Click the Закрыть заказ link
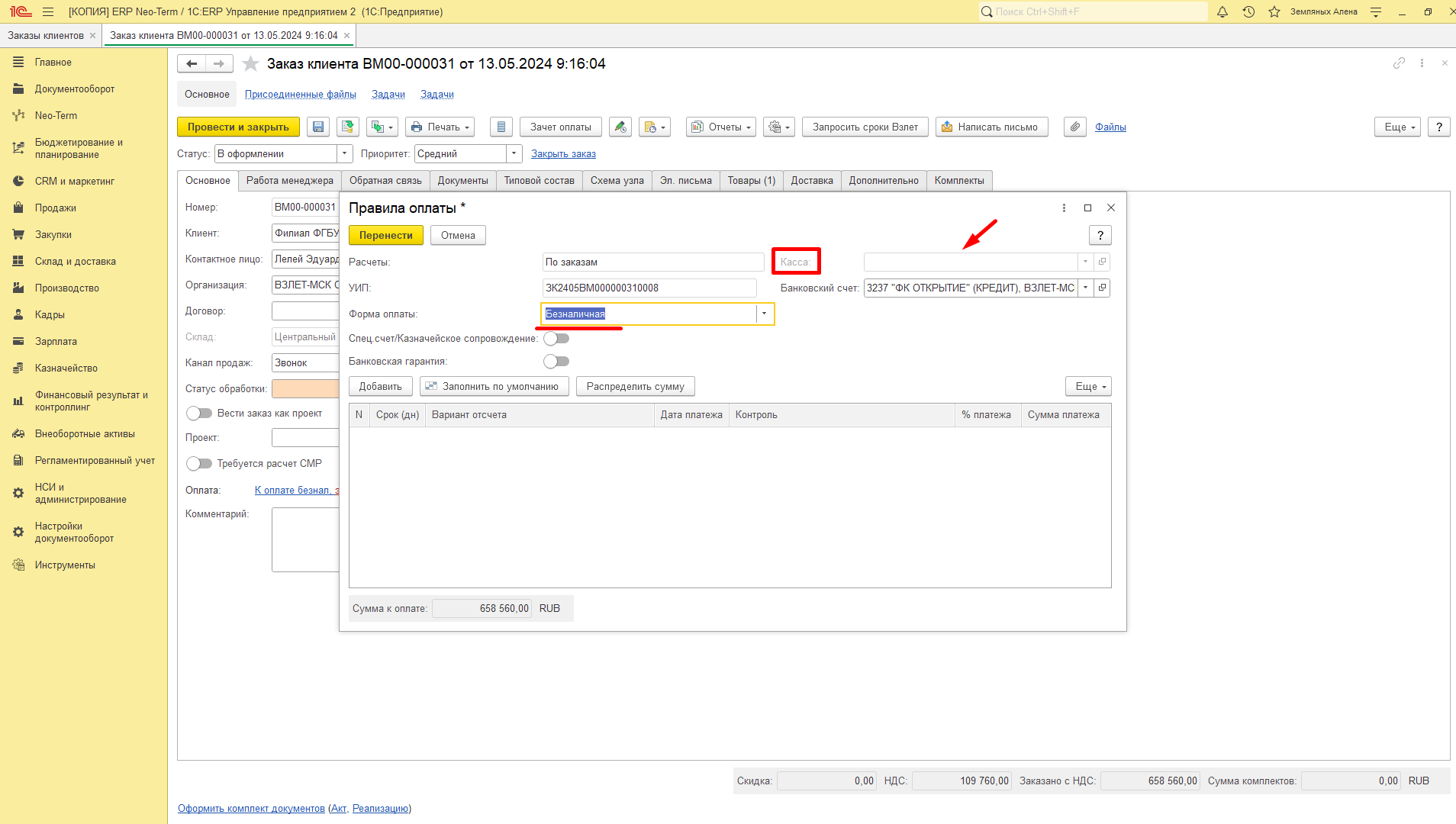 pyautogui.click(x=564, y=154)
